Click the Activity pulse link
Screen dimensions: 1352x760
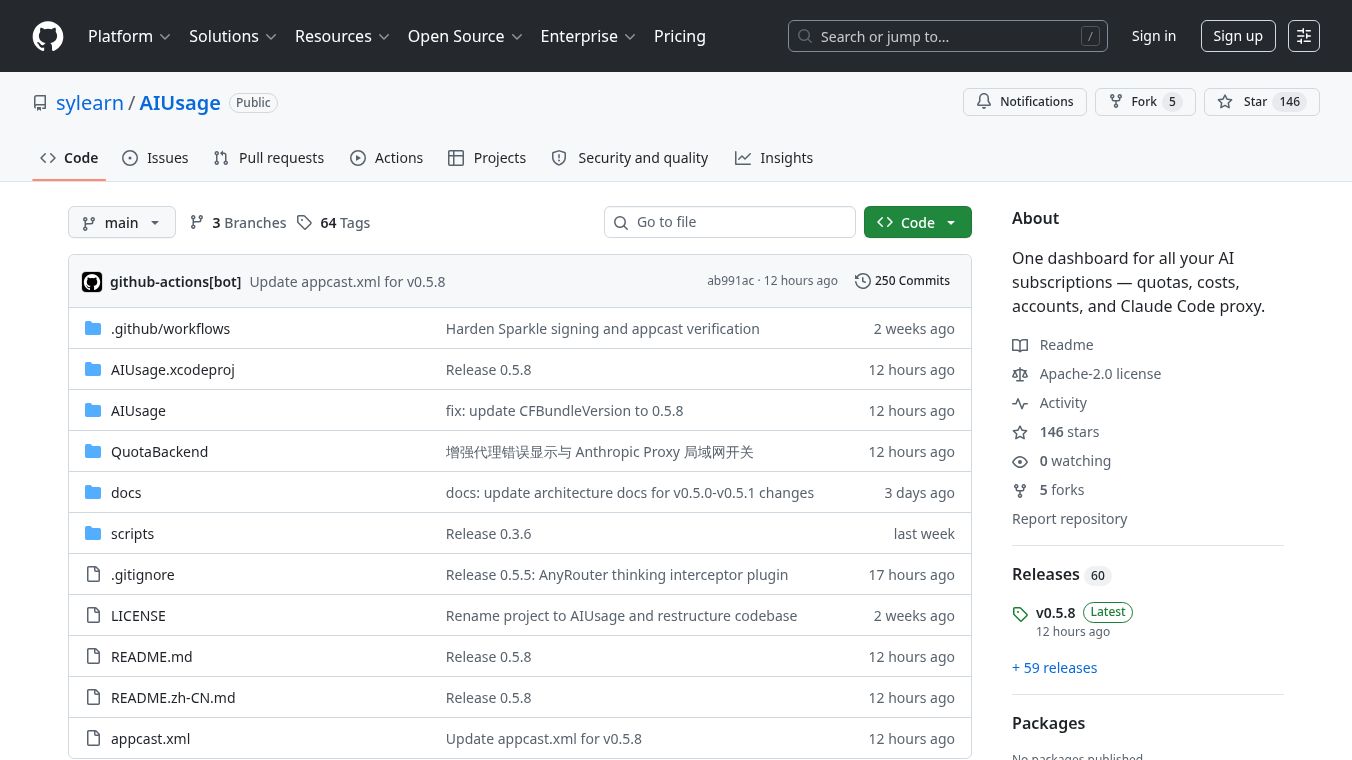1062,403
